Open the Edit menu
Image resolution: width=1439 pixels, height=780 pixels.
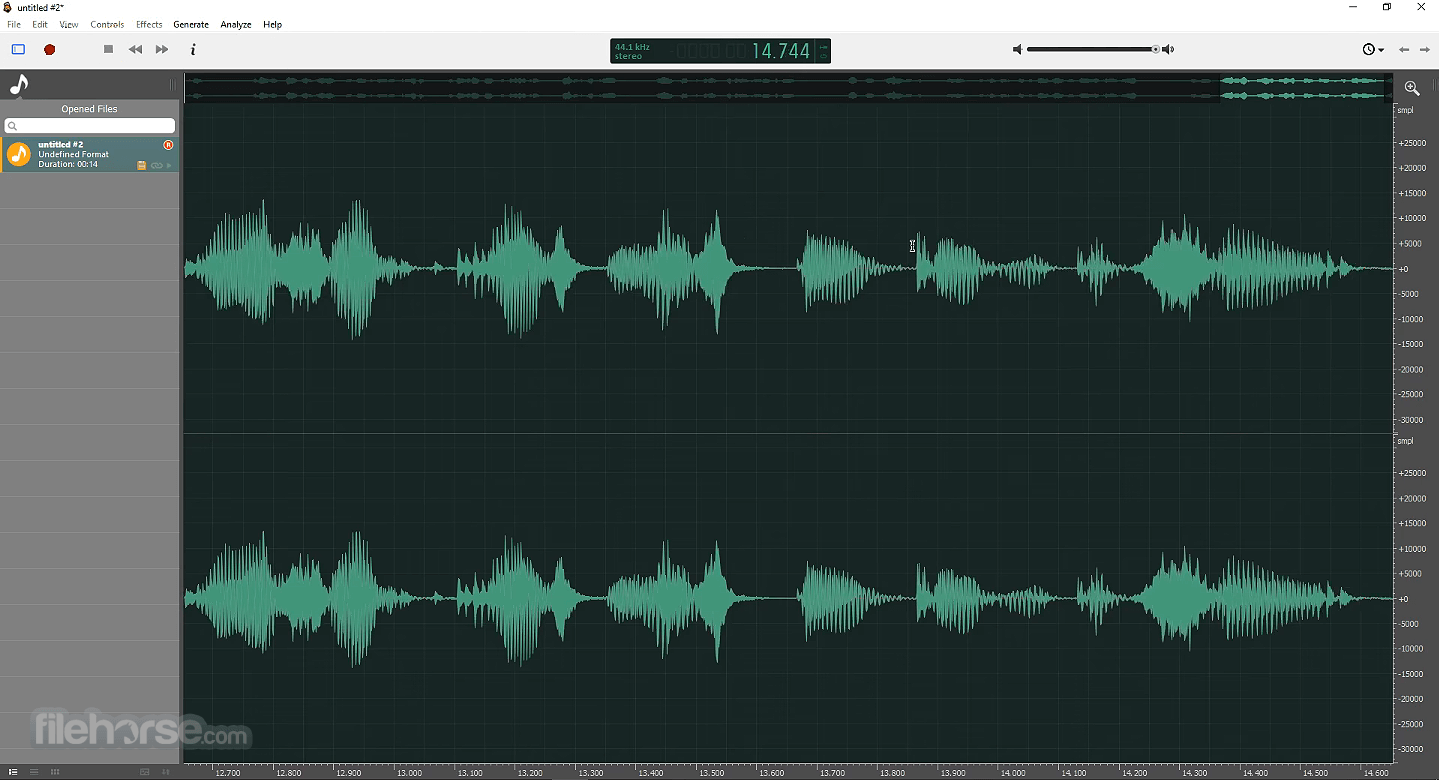(40, 24)
